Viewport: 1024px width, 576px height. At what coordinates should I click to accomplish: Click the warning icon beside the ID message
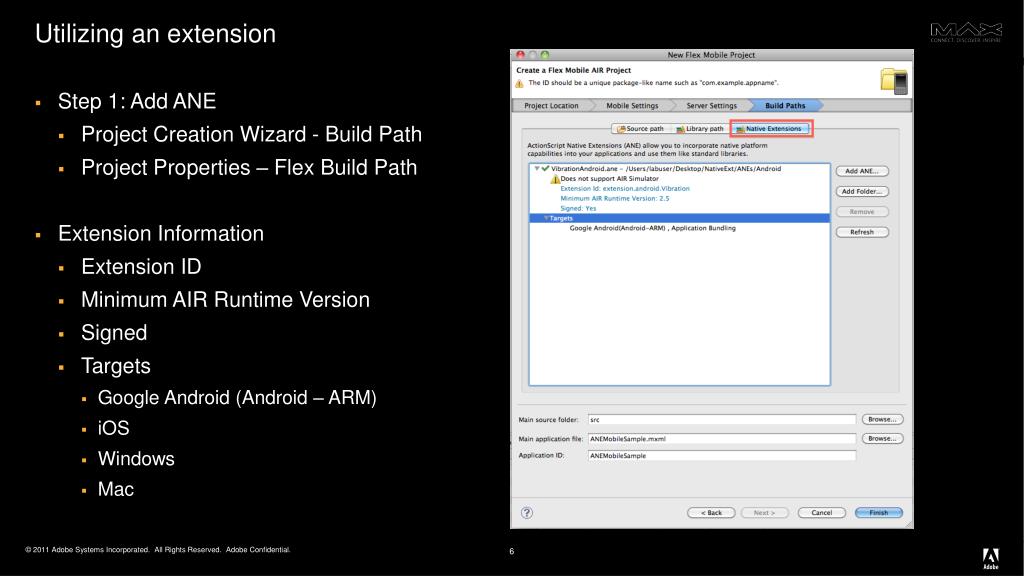click(519, 84)
